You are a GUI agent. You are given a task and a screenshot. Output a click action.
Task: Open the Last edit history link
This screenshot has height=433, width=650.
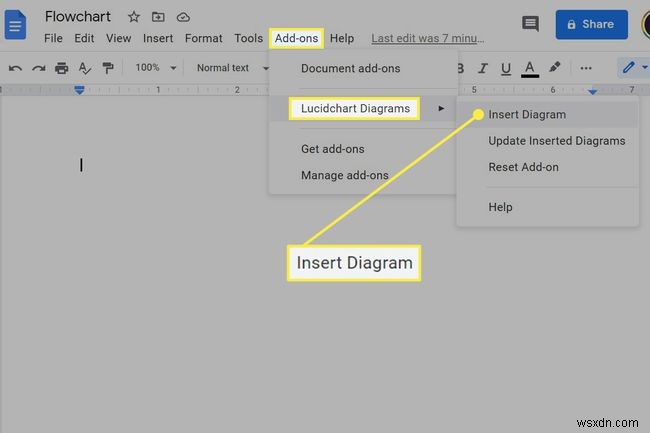click(427, 38)
